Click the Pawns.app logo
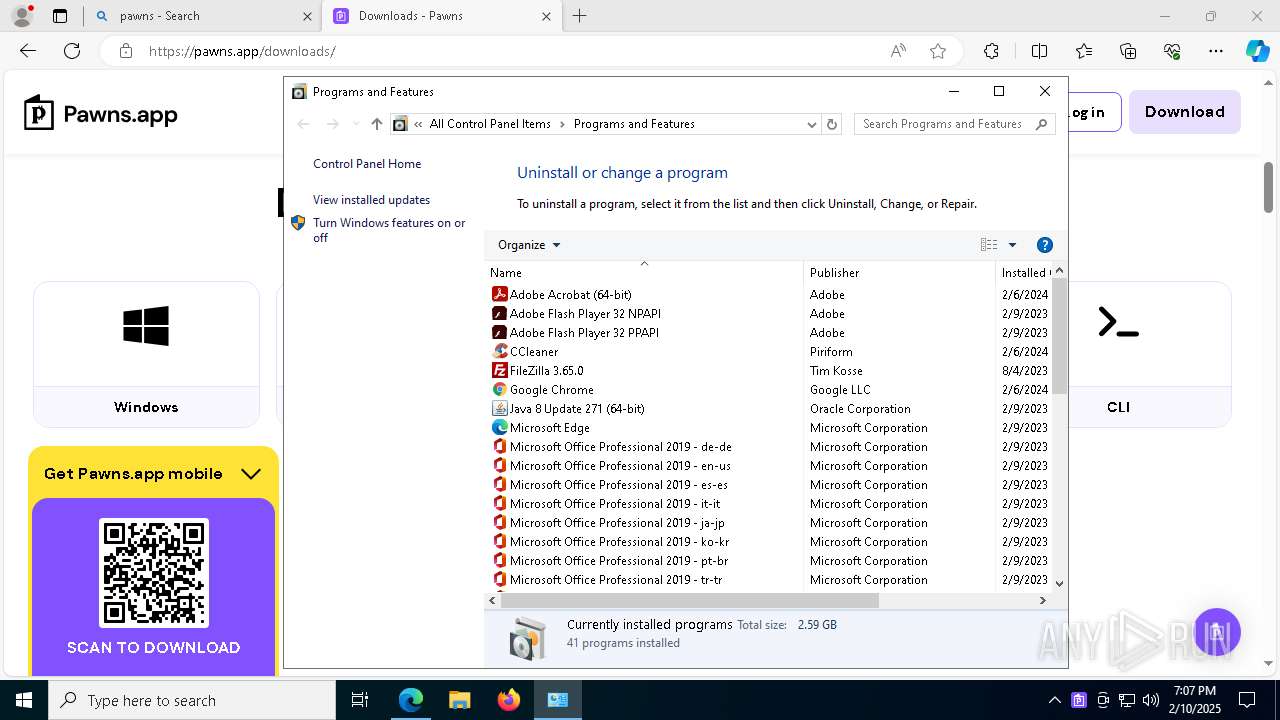This screenshot has height=720, width=1280. tap(101, 113)
